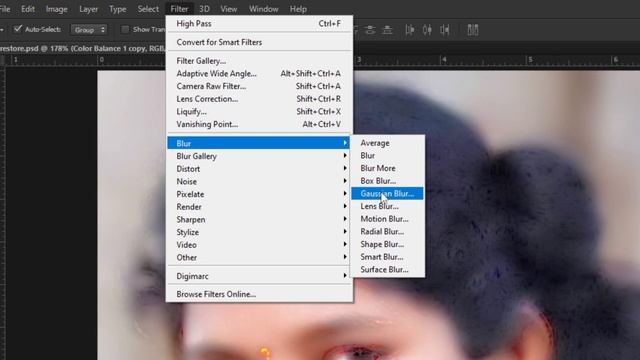
Task: Select Surface Blur filter
Action: click(387, 269)
